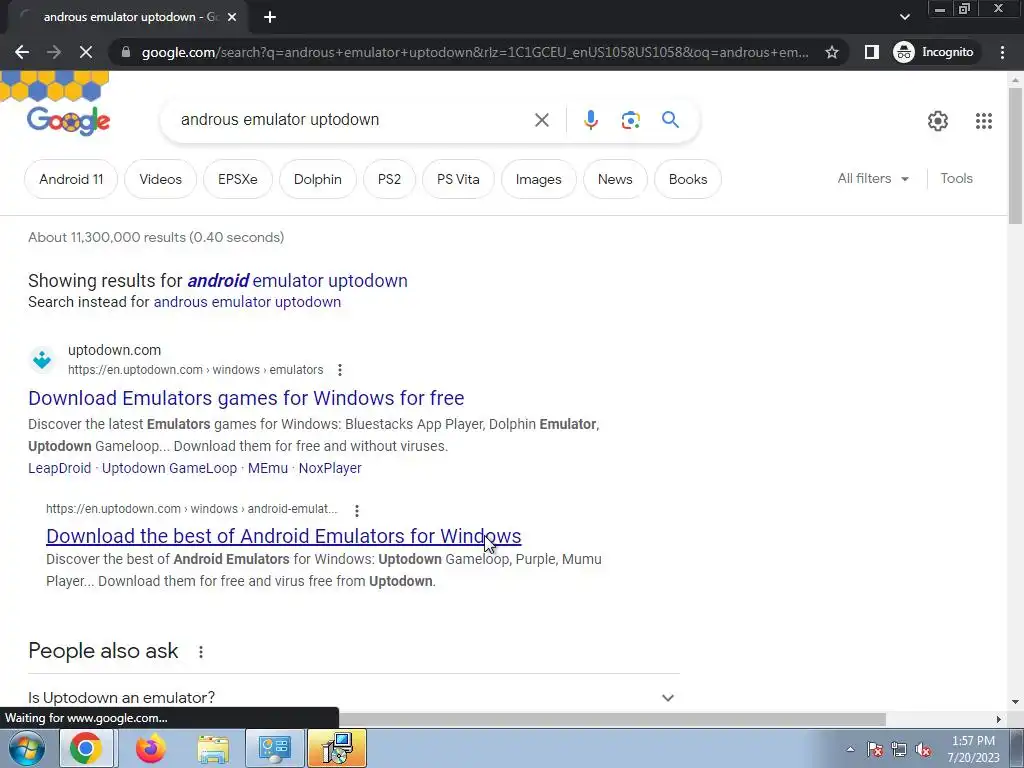Viewport: 1024px width, 768px height.
Task: Click the Action Center flag tray icon
Action: pyautogui.click(x=874, y=749)
